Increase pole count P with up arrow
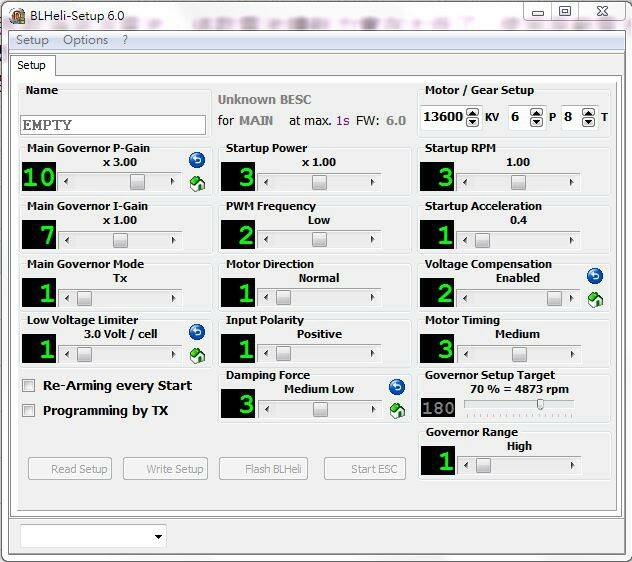Screen dimensions: 632x562 pyautogui.click(x=536, y=112)
